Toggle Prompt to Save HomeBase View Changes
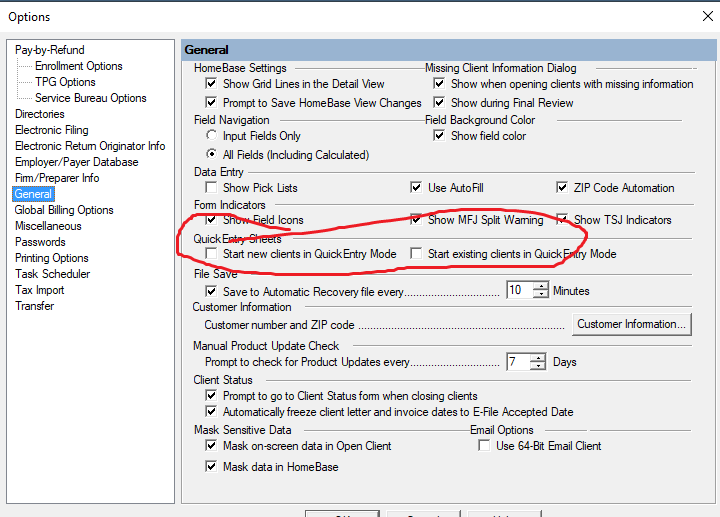The image size is (720, 517). pos(211,103)
